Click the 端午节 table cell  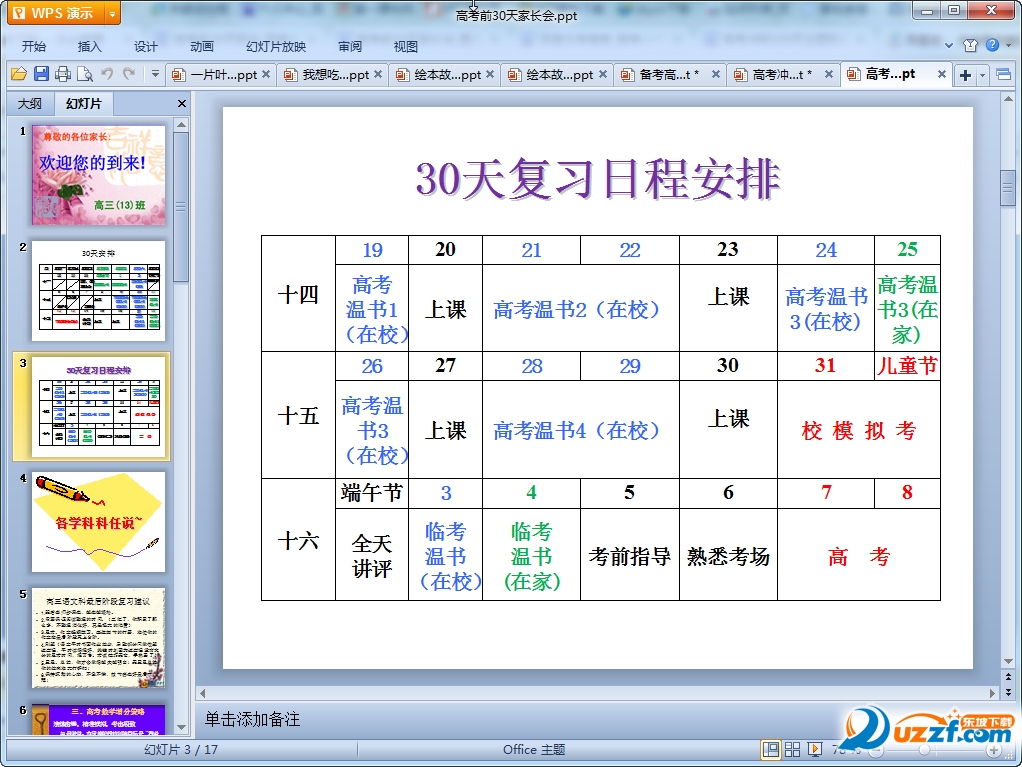[372, 493]
